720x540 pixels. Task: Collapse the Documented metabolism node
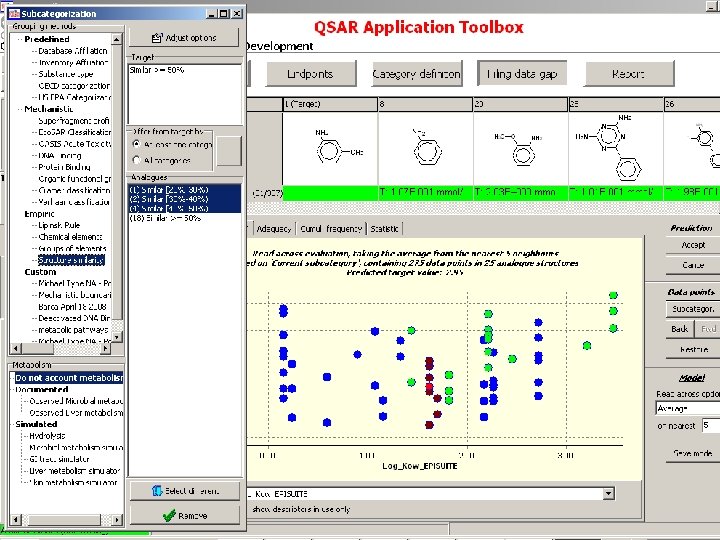(x=12, y=389)
